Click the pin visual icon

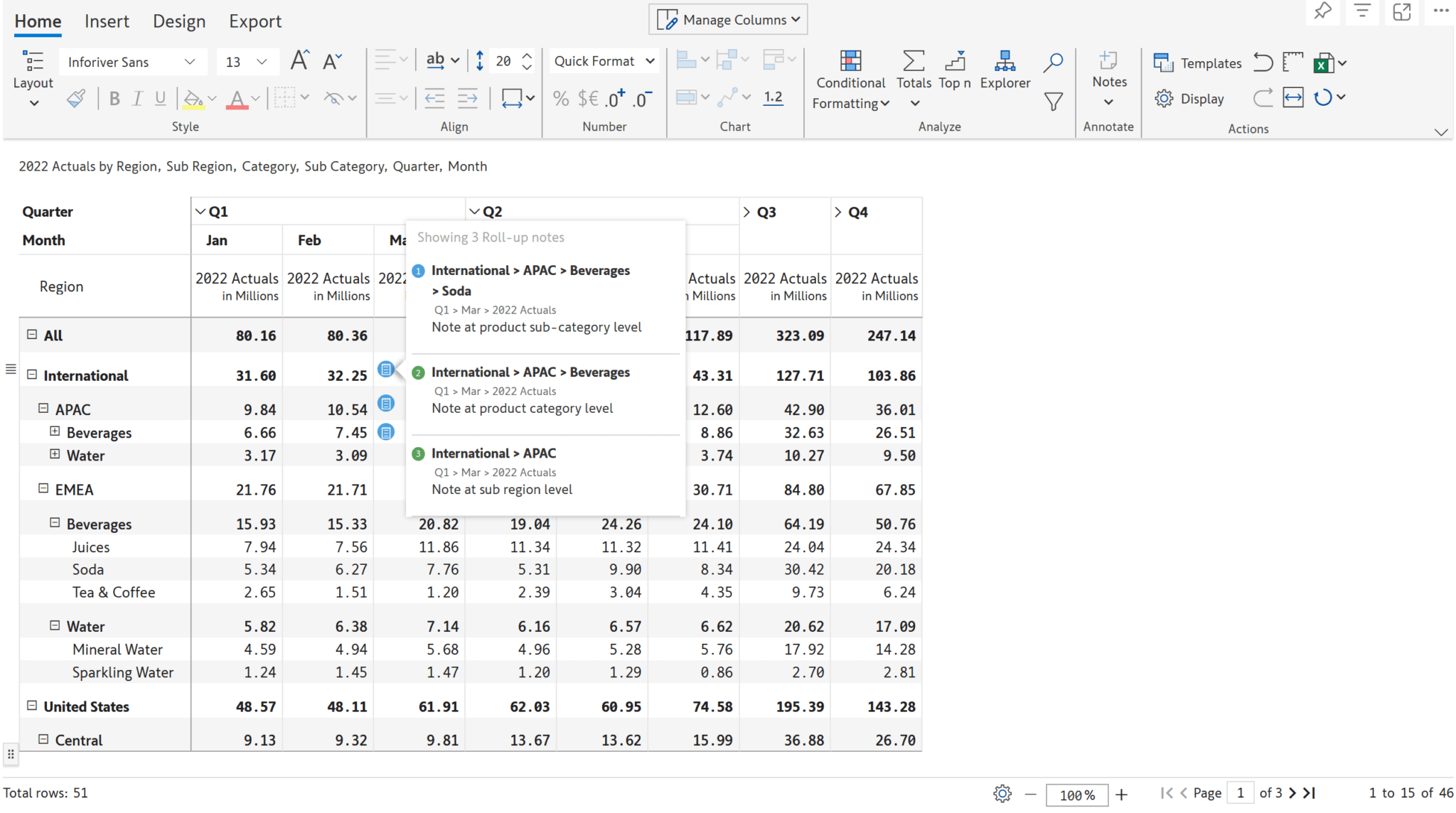tap(1322, 11)
